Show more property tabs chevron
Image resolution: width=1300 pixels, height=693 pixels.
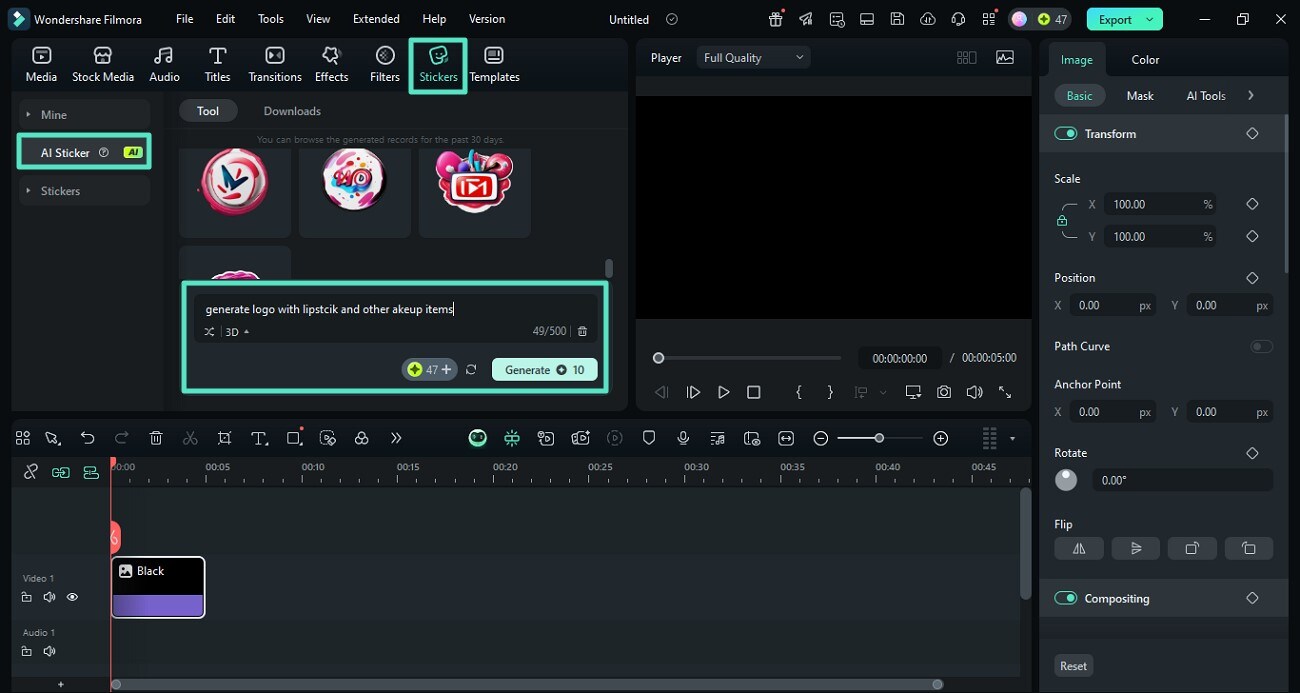point(1251,96)
